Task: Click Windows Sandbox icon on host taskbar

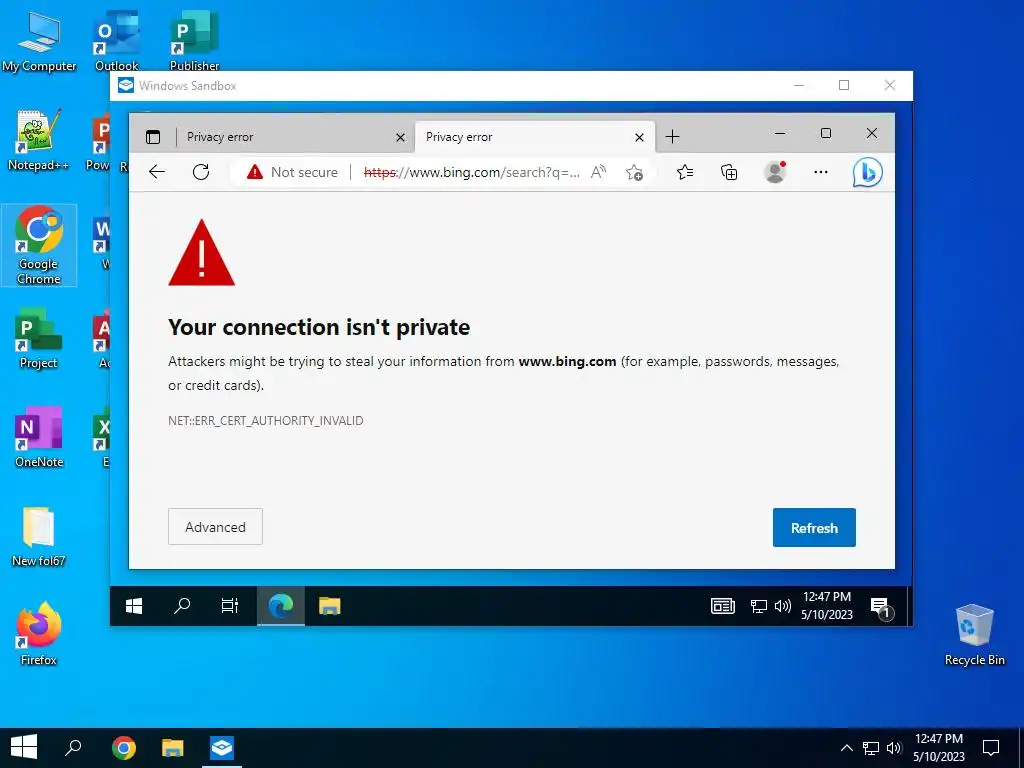Action: pos(222,747)
